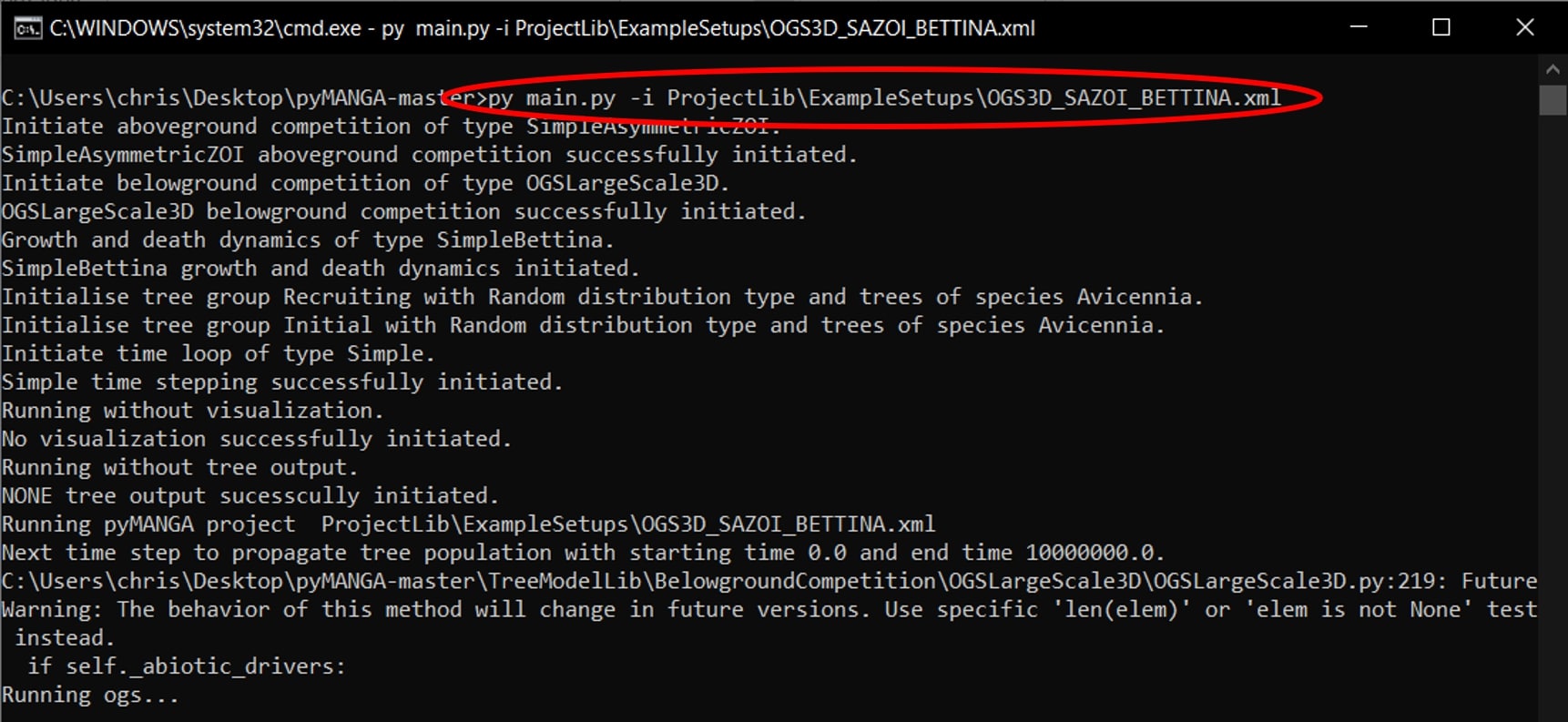1568x722 pixels.
Task: Click the line 'OGSLargeScale3D belowground competition successfully initiated.'
Action: [x=403, y=211]
